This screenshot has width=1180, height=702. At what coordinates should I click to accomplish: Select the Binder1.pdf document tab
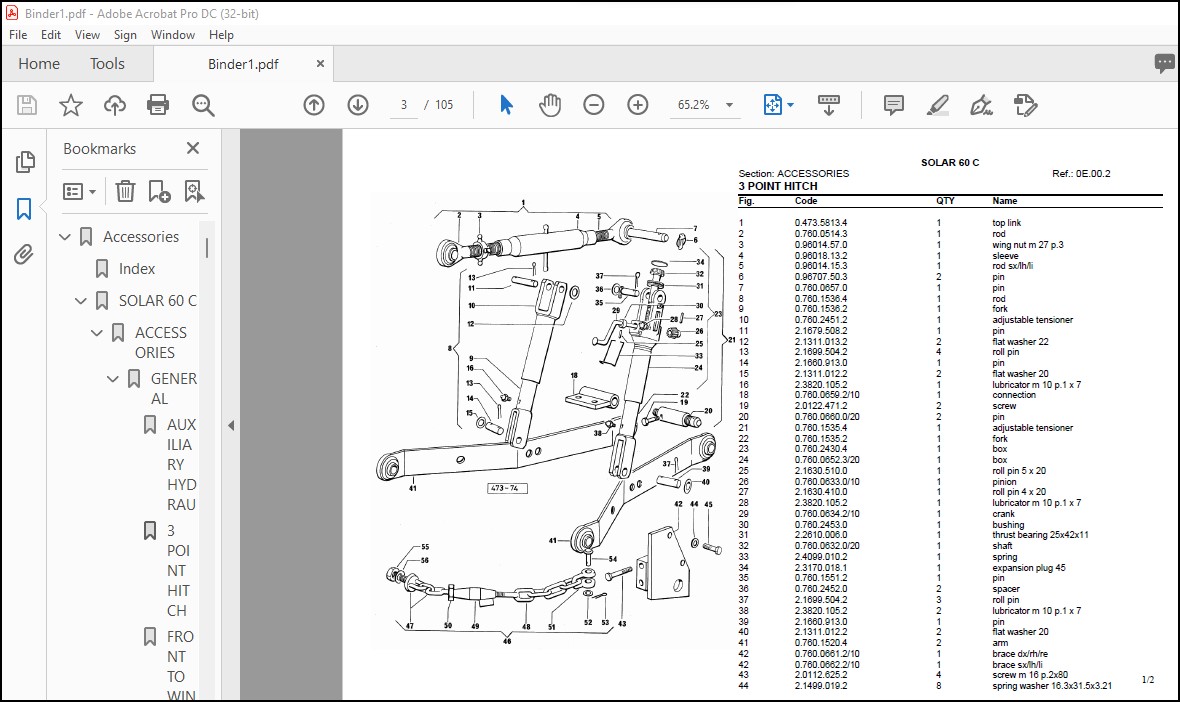[x=243, y=64]
